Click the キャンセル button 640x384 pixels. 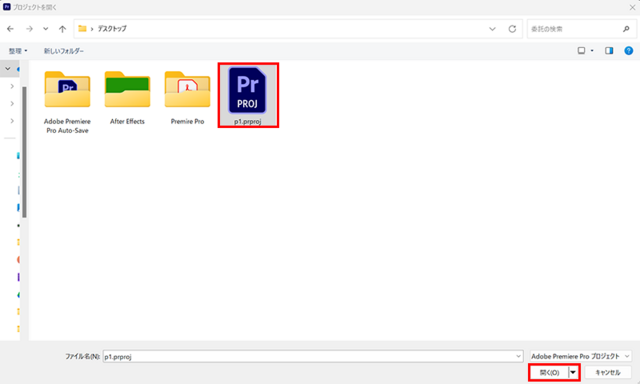click(x=608, y=373)
